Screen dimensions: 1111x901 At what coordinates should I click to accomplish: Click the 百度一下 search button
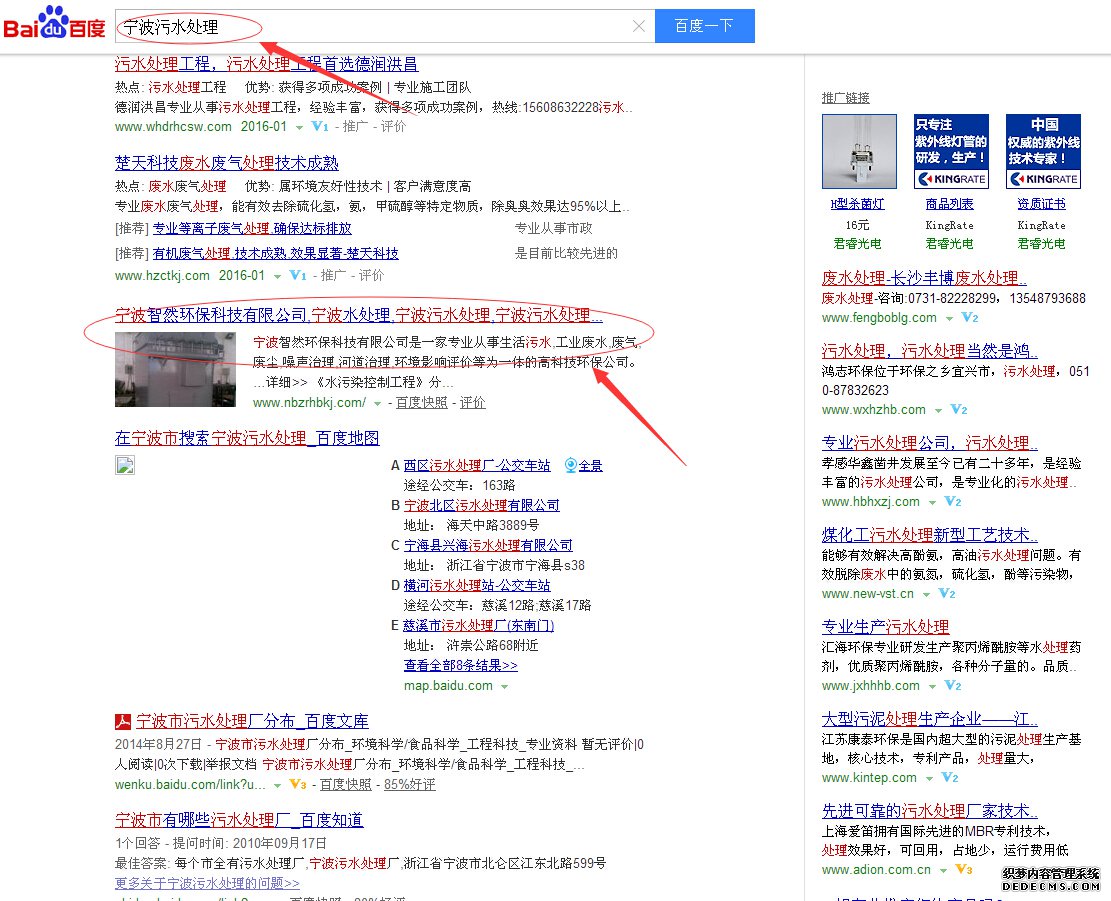pos(704,26)
